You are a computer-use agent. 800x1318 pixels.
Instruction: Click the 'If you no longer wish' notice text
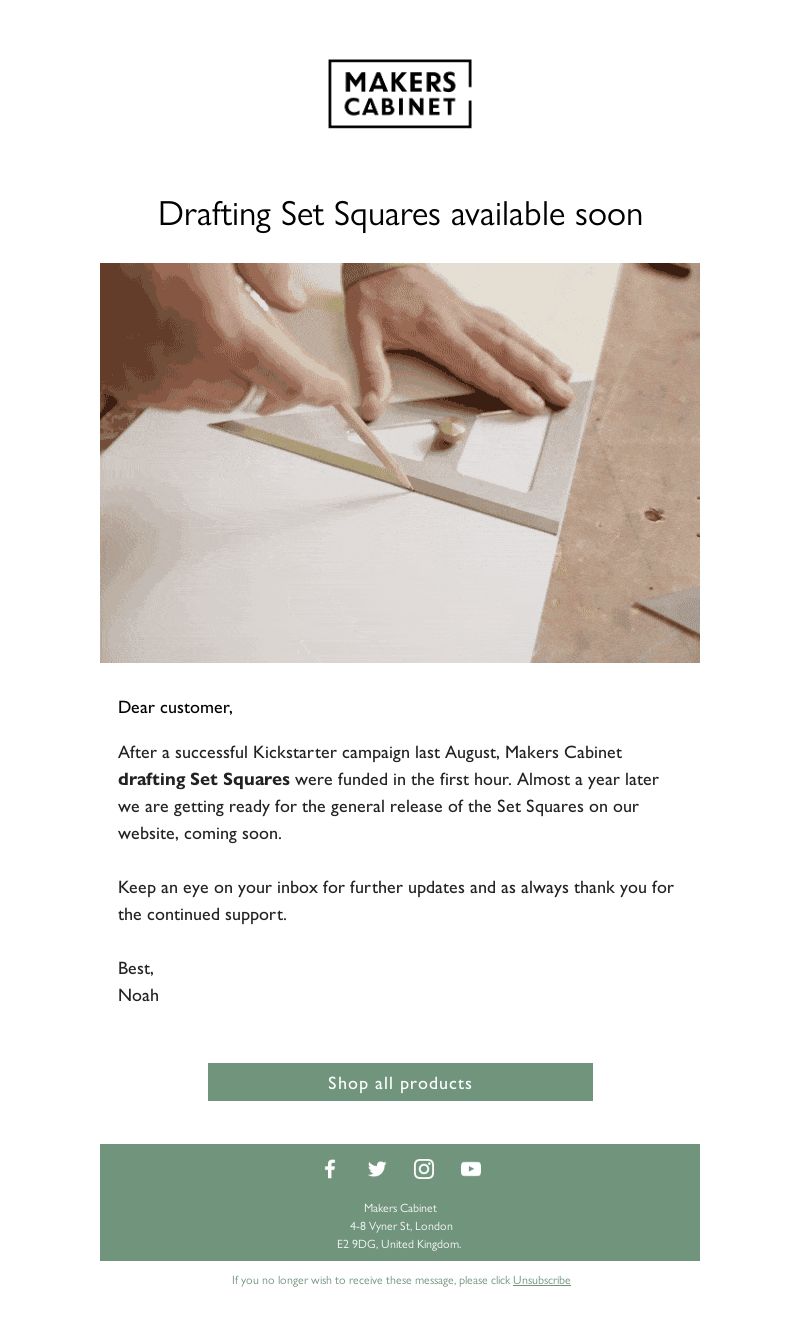point(371,1280)
